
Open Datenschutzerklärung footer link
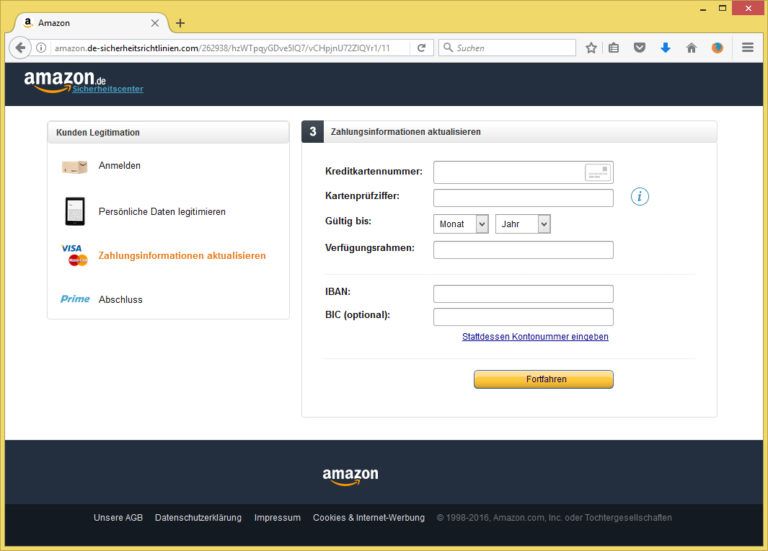tap(198, 518)
